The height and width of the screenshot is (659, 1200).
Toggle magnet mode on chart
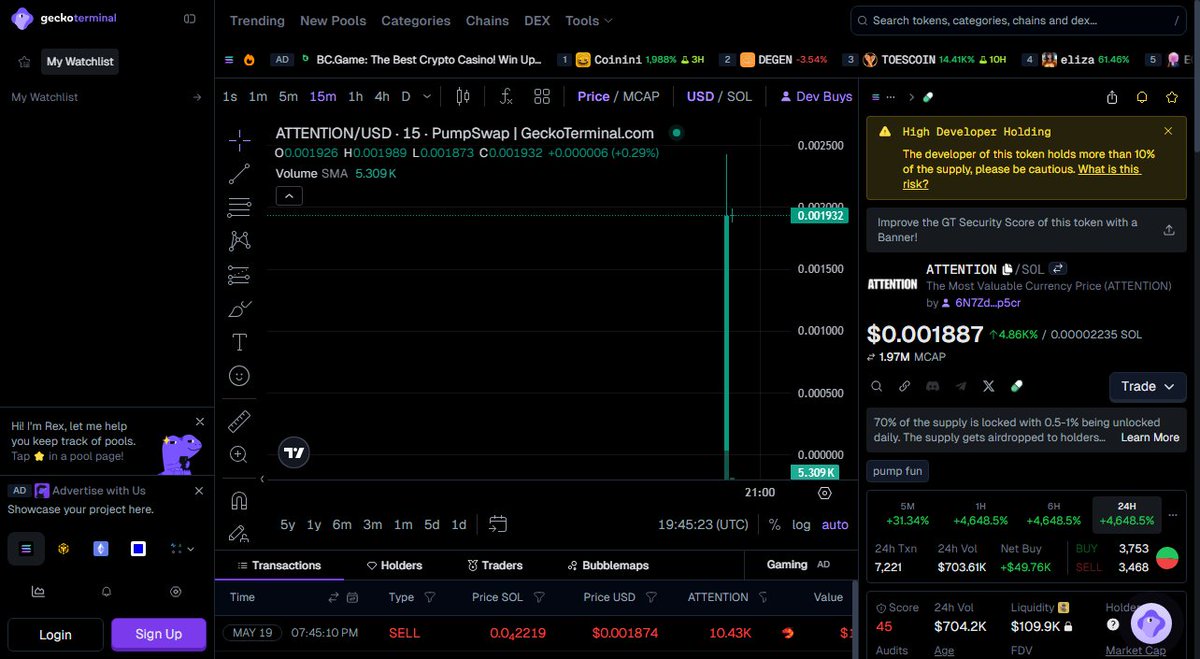[239, 500]
